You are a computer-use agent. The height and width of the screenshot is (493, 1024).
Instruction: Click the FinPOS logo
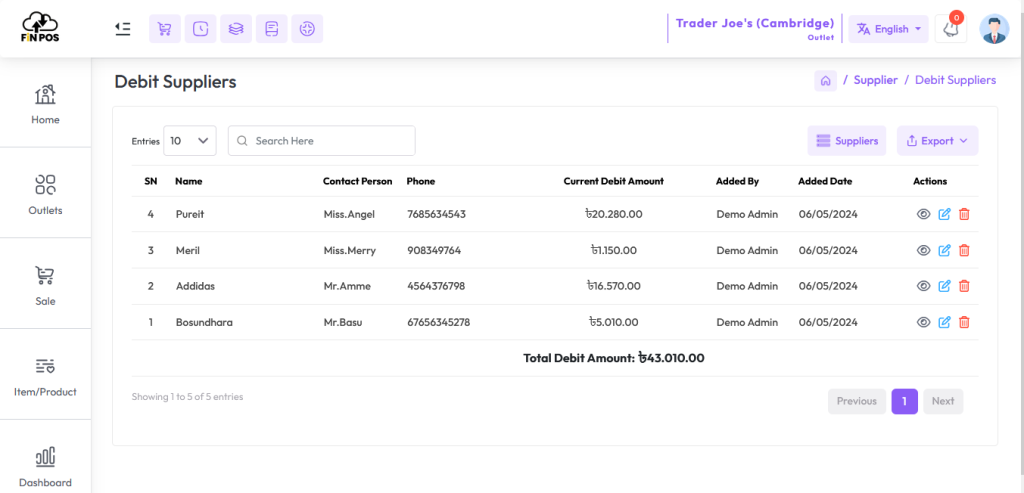coord(40,27)
